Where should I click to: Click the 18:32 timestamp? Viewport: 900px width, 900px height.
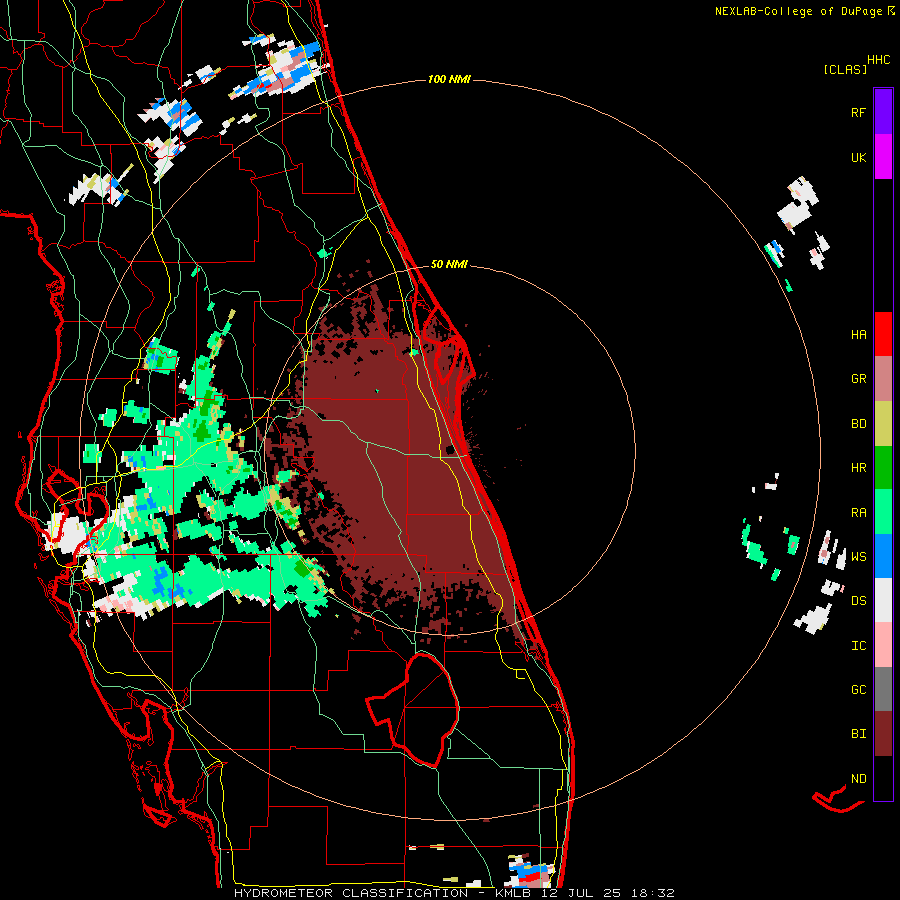point(653,893)
